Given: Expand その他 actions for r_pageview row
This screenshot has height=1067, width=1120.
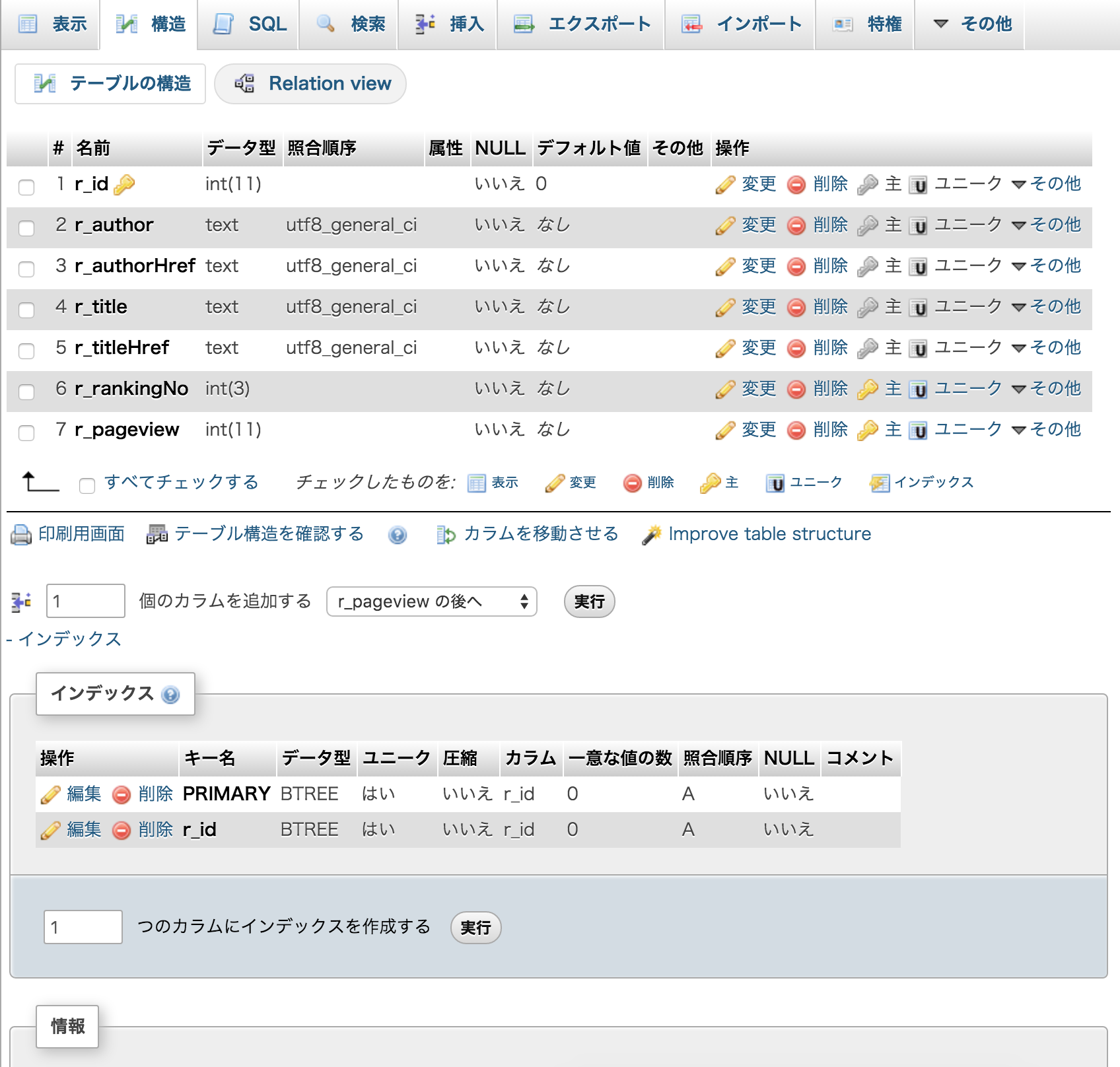Looking at the screenshot, I should 1047,429.
